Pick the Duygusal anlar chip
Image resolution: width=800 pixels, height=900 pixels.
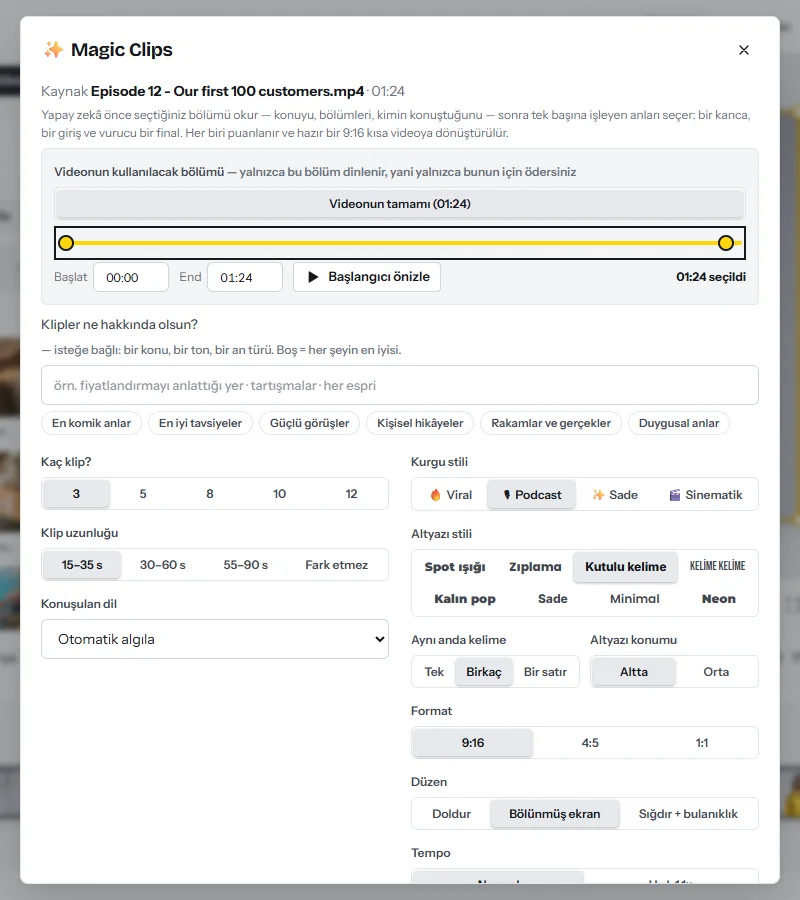coord(679,423)
